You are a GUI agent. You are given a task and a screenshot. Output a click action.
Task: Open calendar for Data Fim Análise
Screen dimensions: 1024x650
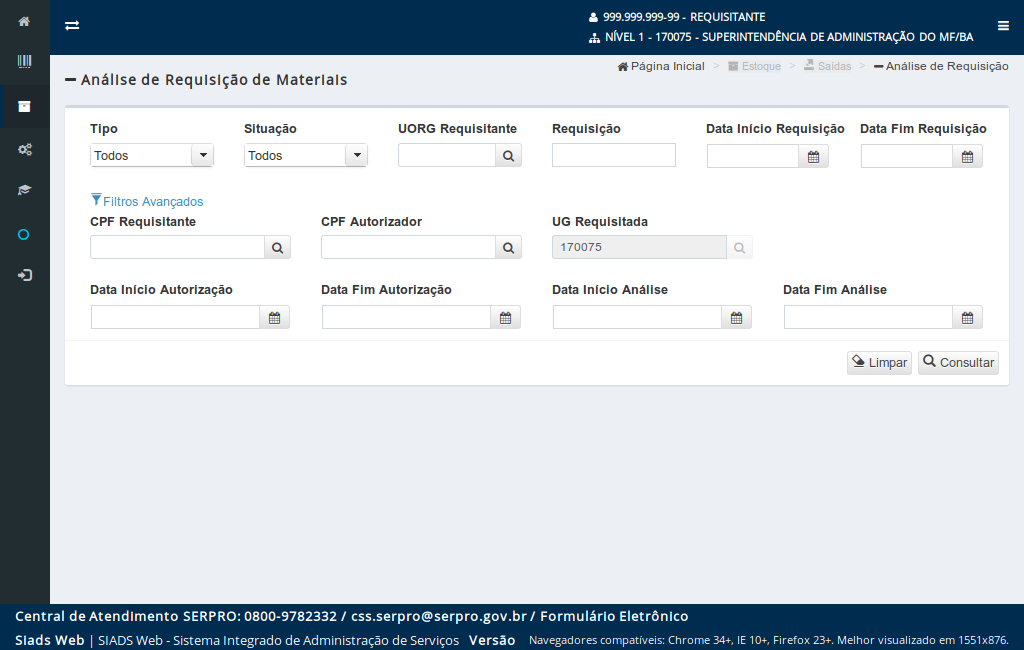point(967,317)
